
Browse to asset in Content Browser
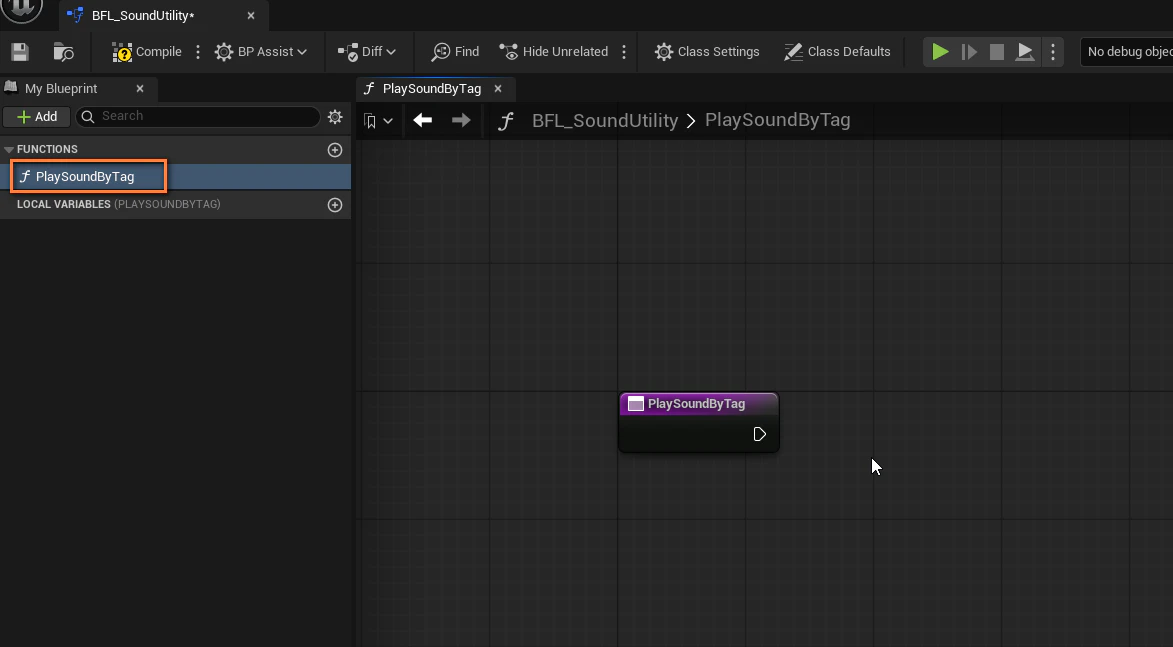(64, 52)
